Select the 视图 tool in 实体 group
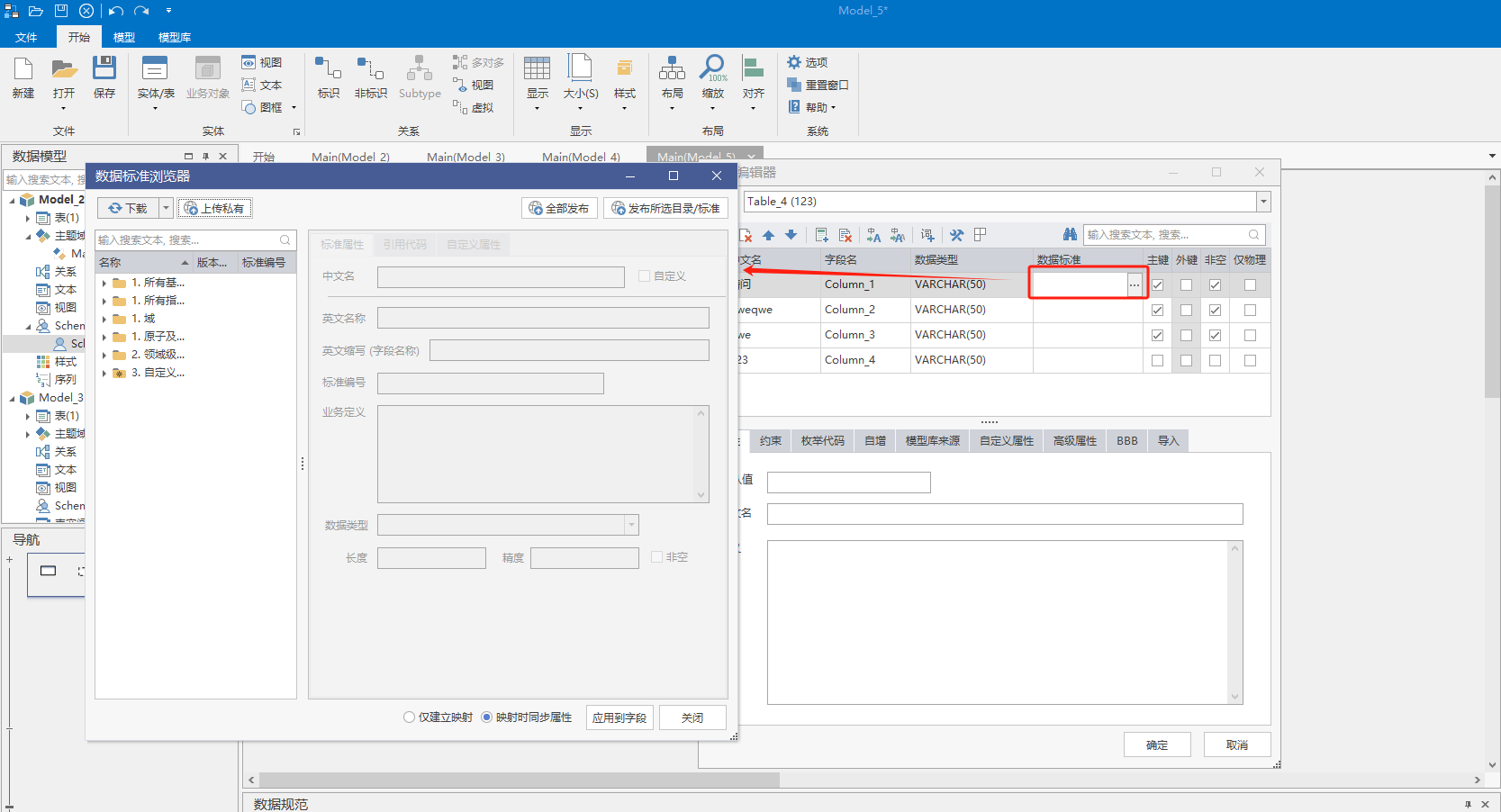 click(262, 62)
